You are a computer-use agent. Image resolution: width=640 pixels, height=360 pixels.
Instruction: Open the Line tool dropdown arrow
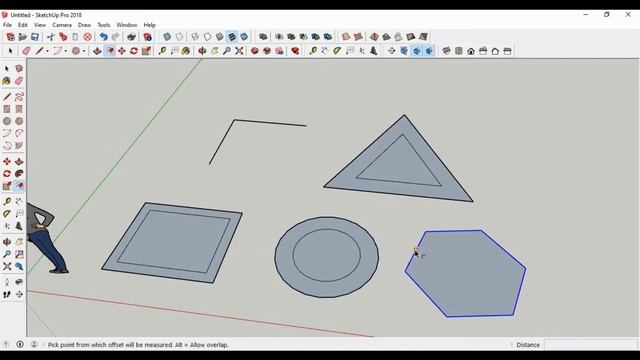[x=47, y=51]
